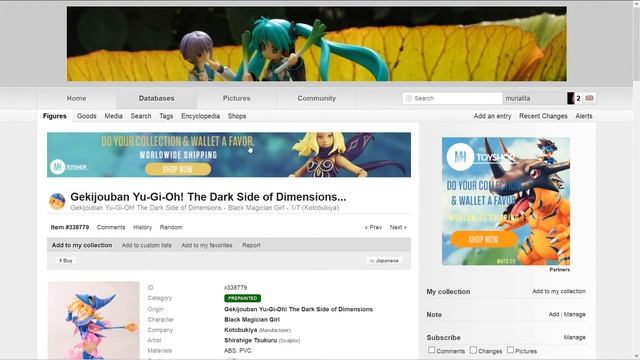Click the mail envelope icon in header
This screenshot has width=640, height=360.
click(589, 98)
